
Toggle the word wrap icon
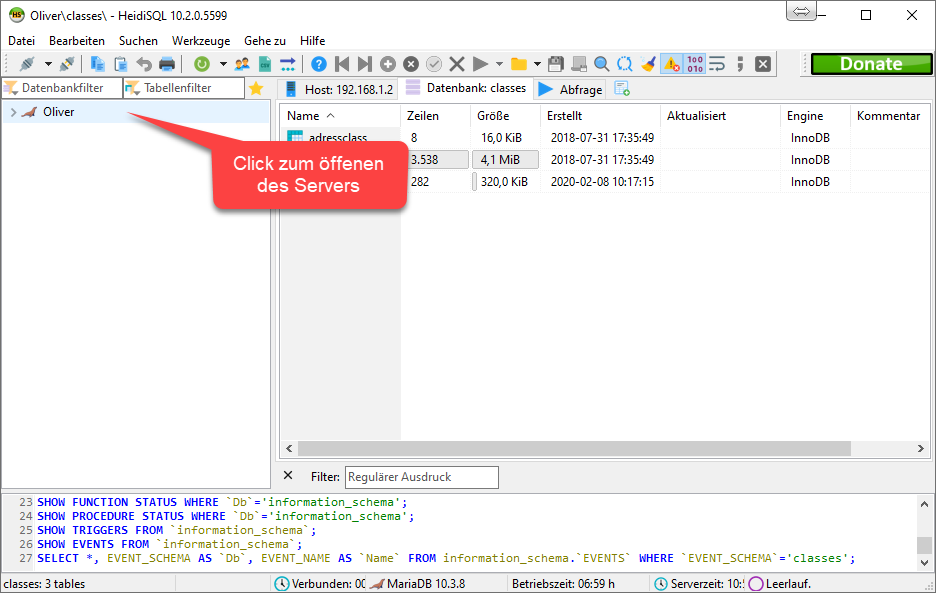pos(717,64)
